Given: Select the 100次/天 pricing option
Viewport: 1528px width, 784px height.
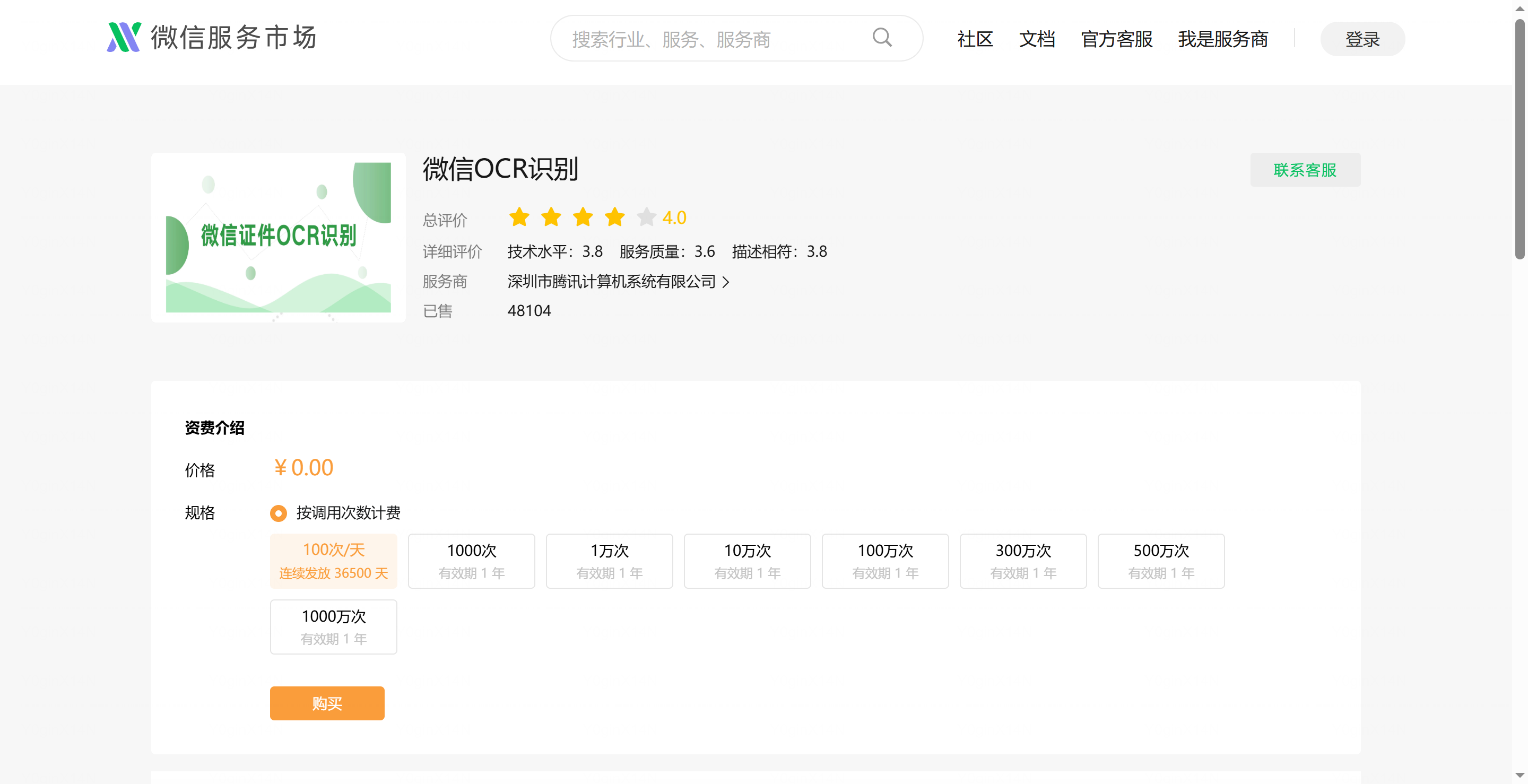Looking at the screenshot, I should tap(333, 561).
